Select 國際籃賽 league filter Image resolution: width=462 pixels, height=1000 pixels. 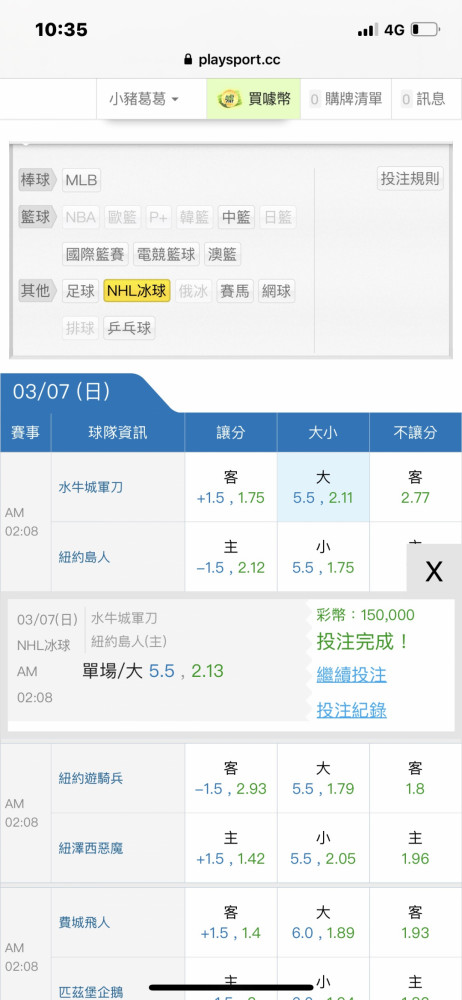pos(96,254)
